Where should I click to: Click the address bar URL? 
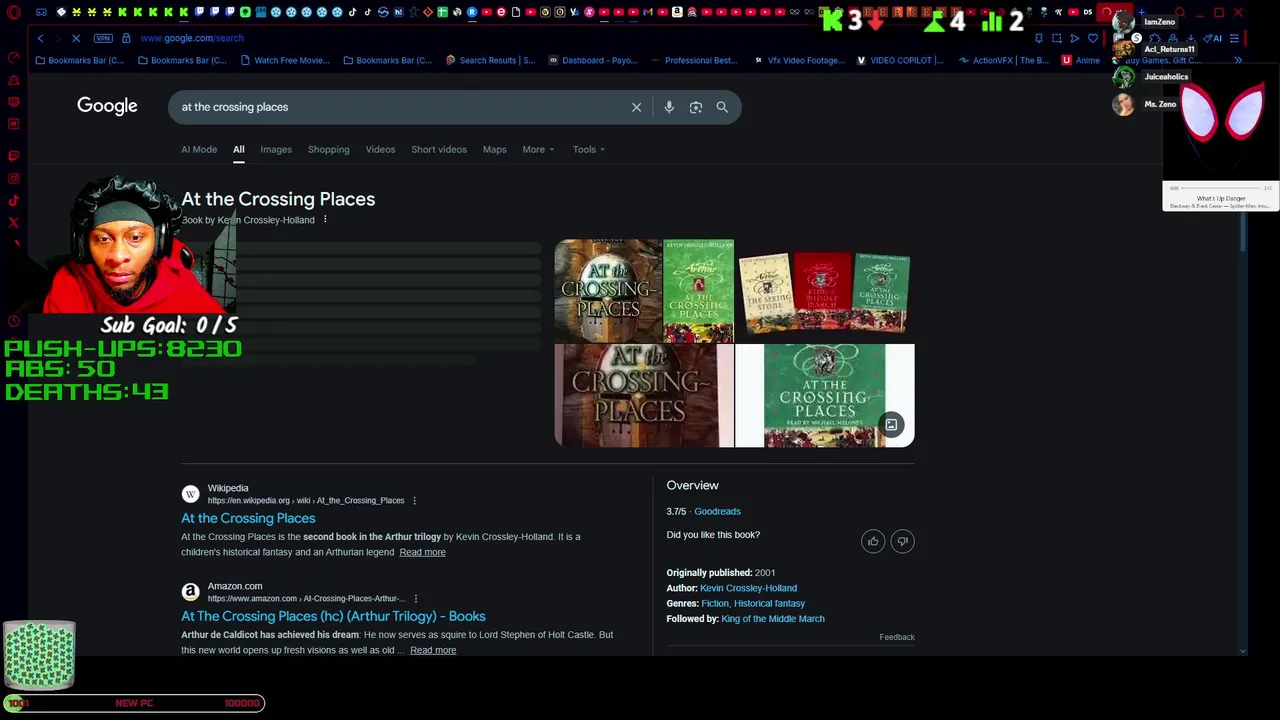[192, 38]
